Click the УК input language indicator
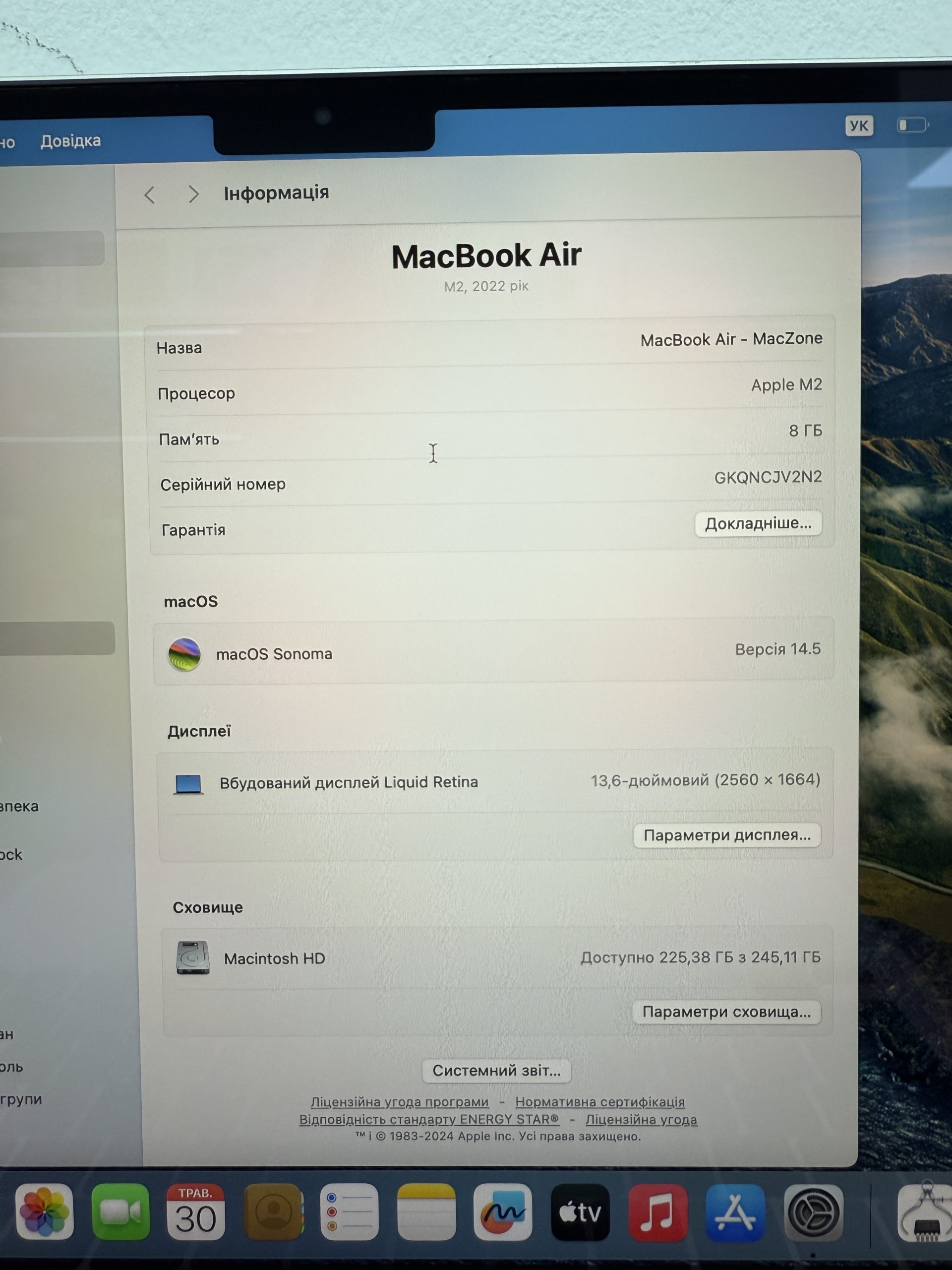The image size is (952, 1270). coord(859,126)
